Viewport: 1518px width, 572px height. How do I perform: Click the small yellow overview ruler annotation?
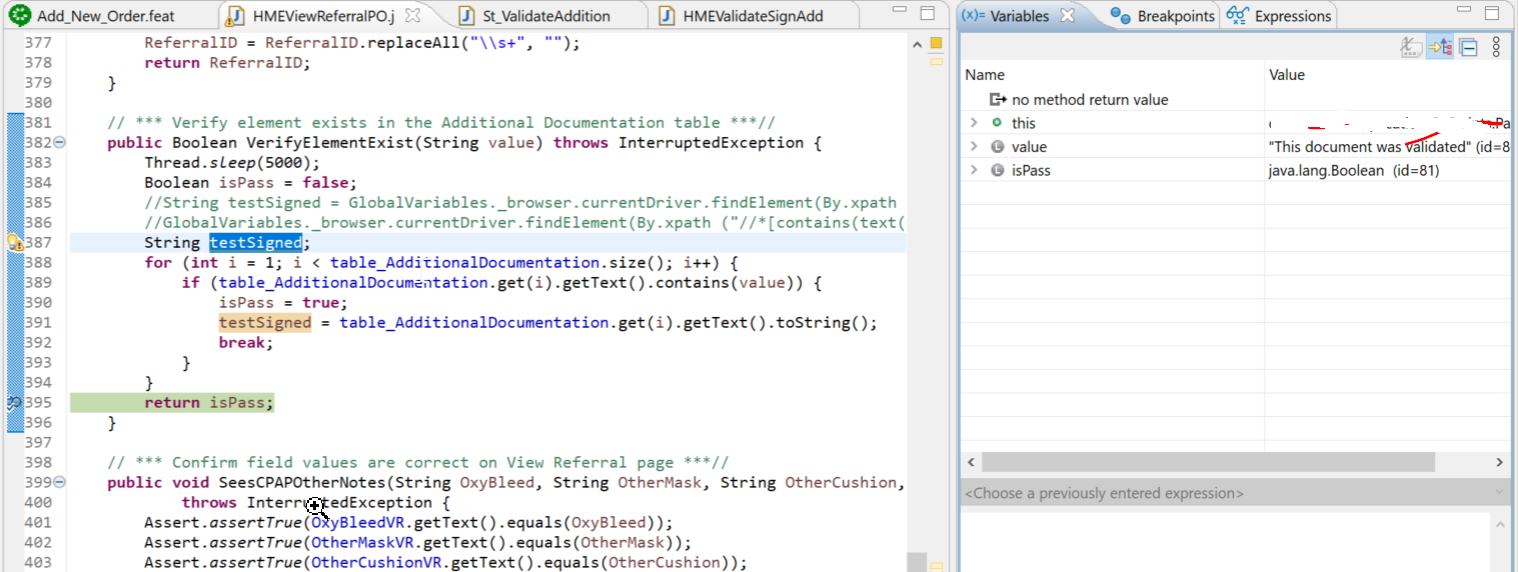pyautogui.click(x=937, y=62)
